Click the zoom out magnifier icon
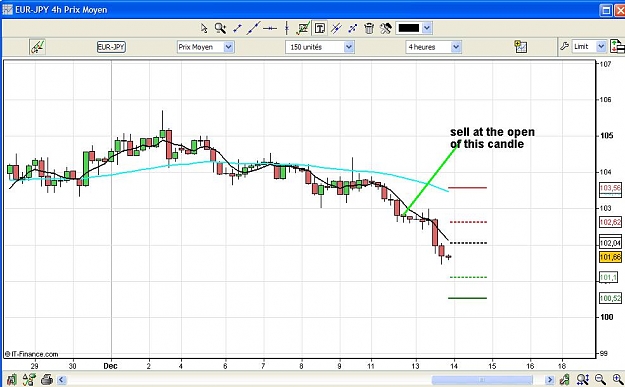Screen dimensions: 625x387 click(x=600, y=379)
